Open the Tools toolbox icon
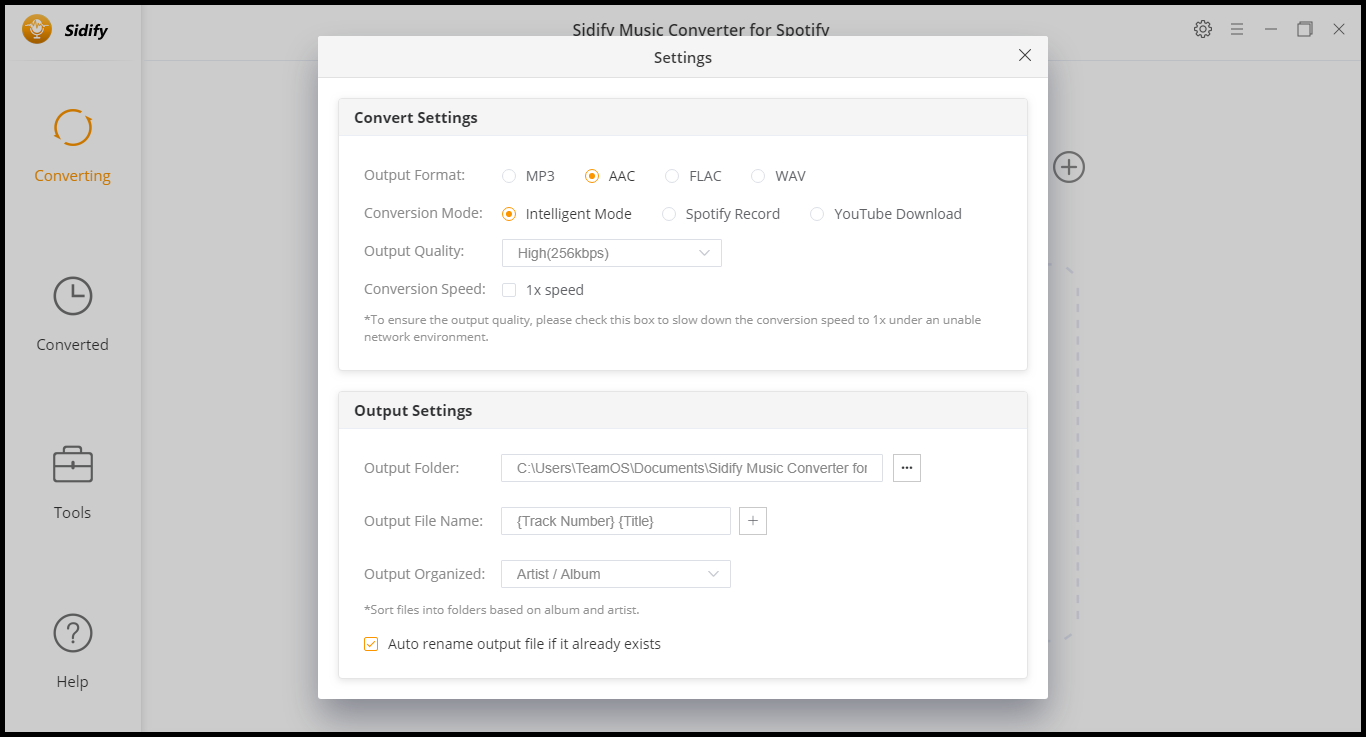This screenshot has width=1366, height=737. point(72,465)
